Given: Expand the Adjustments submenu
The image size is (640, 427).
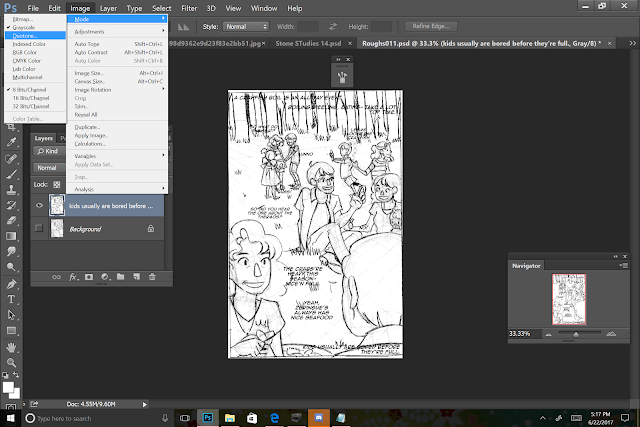Looking at the screenshot, I should point(118,31).
